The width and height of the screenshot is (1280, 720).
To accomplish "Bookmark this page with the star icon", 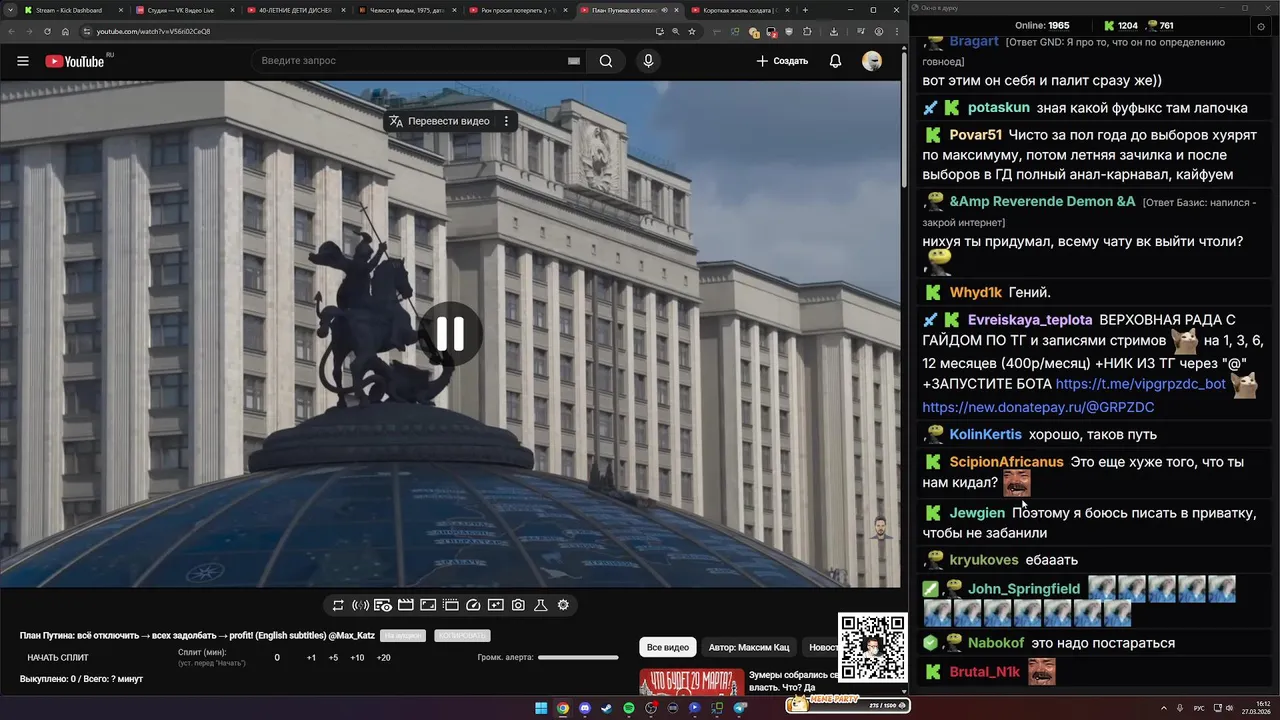I will (x=692, y=31).
